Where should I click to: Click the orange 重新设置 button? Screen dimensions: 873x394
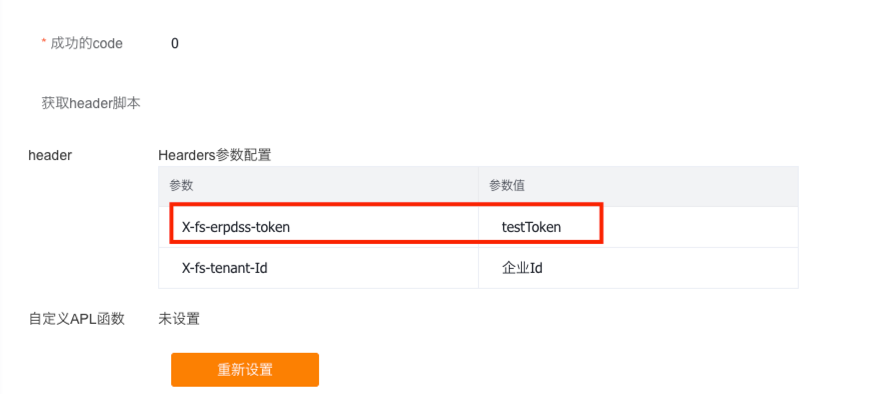coord(244,370)
